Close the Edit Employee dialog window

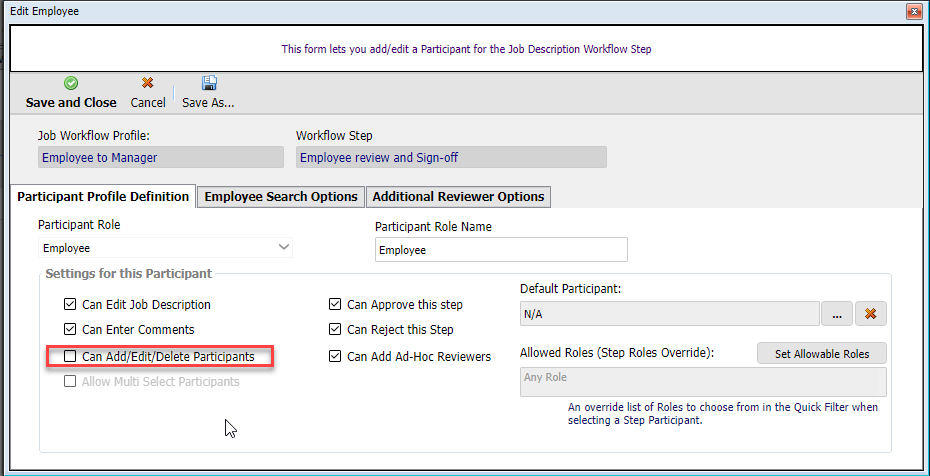(913, 11)
